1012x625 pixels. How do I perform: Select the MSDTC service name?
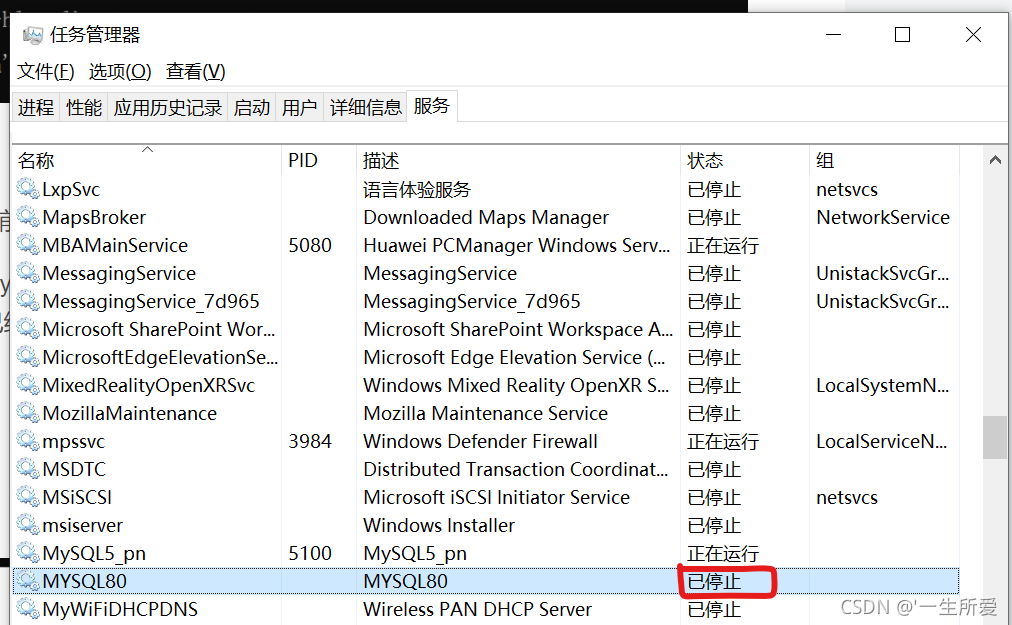(x=74, y=469)
